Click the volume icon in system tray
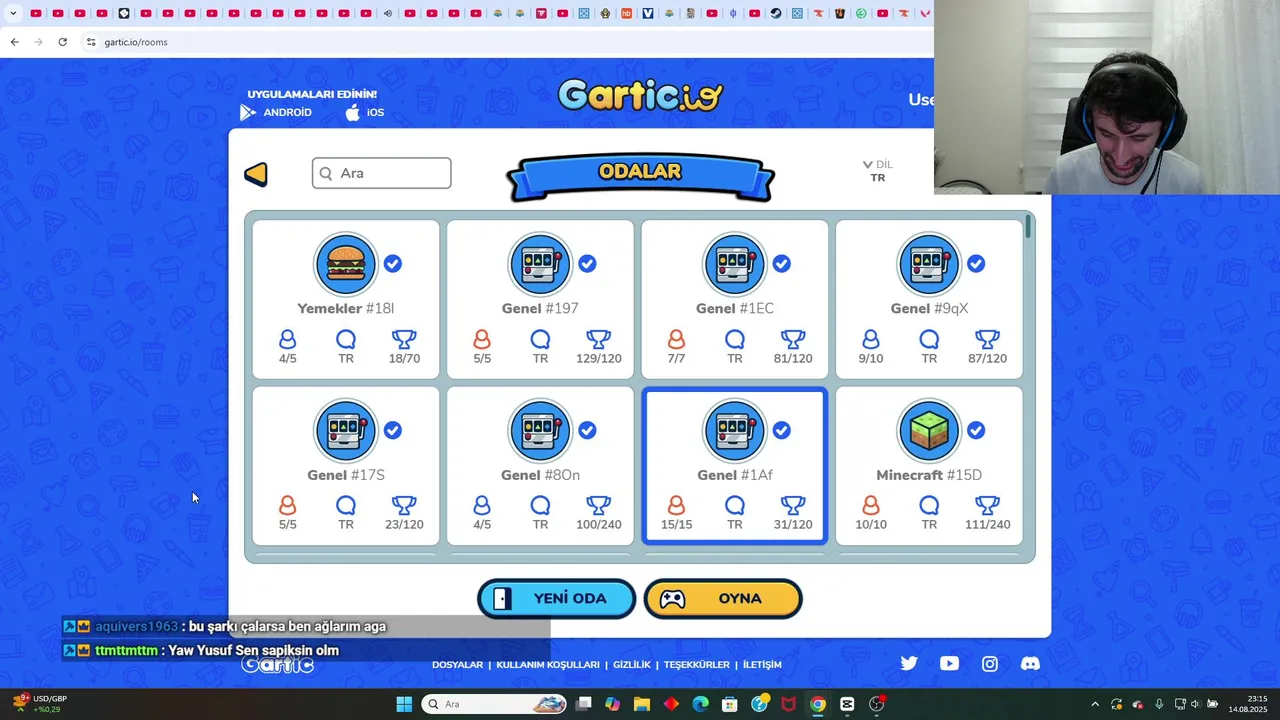 click(1195, 704)
